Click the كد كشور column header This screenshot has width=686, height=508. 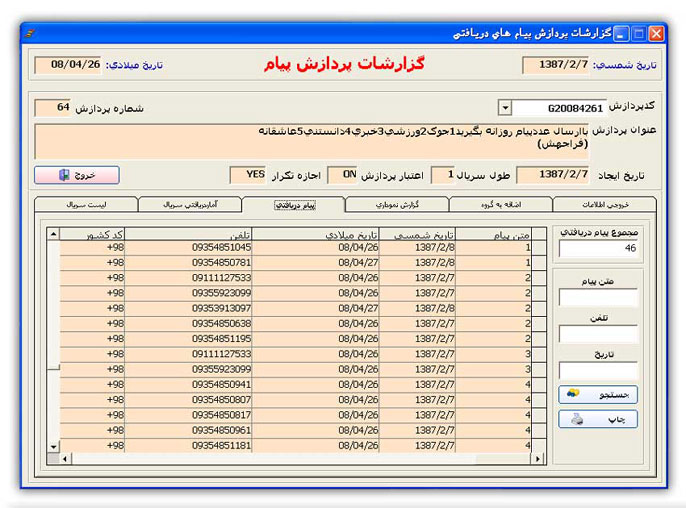pyautogui.click(x=92, y=234)
